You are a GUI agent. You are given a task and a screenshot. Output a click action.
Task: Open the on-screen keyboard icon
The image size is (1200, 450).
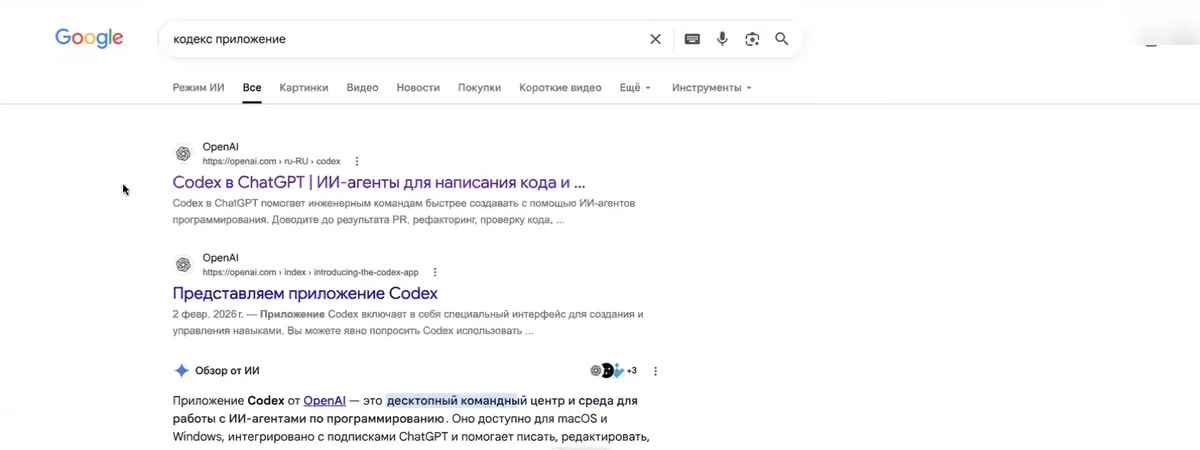coord(692,39)
